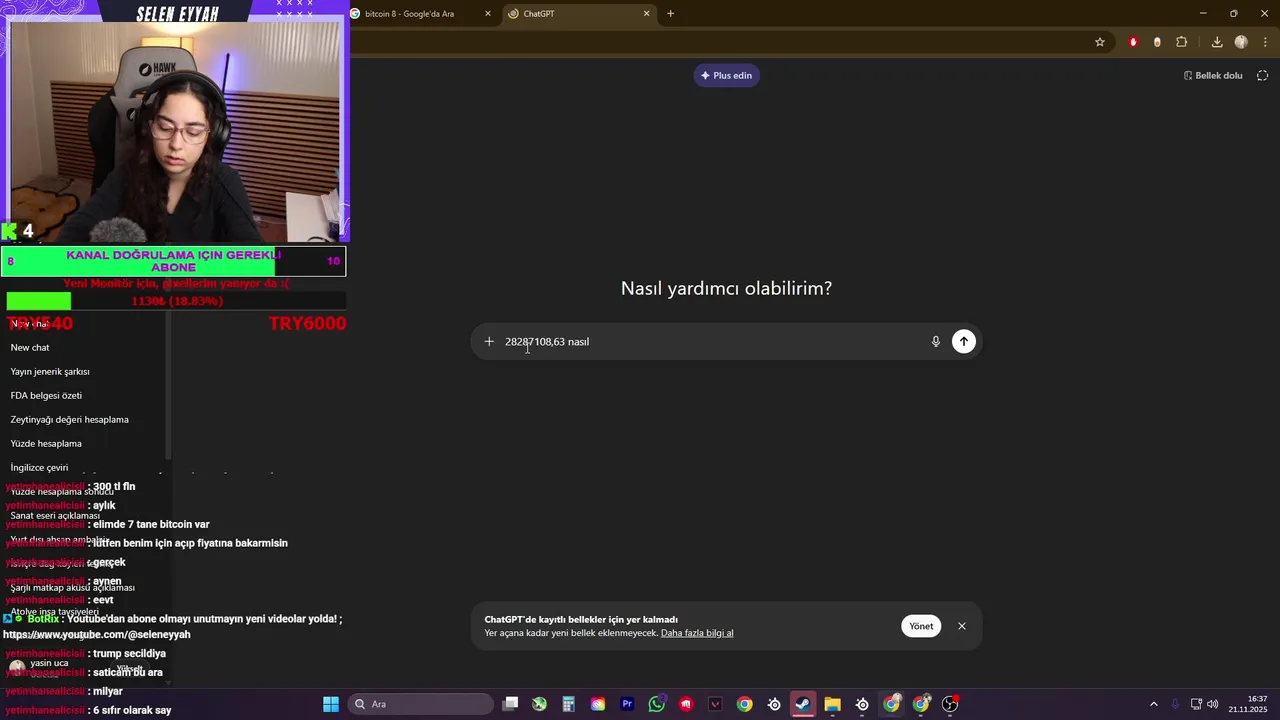Click the taskbar Ara search box
Viewport: 1280px width, 720px height.
click(421, 704)
